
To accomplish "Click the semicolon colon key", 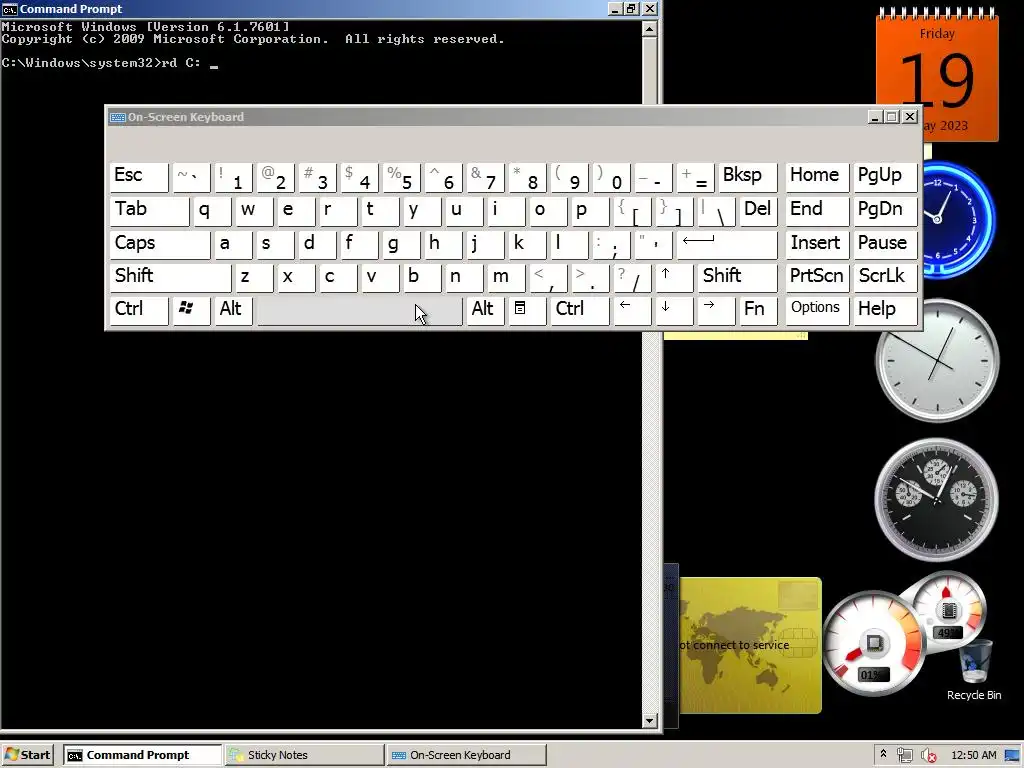I will pos(611,244).
